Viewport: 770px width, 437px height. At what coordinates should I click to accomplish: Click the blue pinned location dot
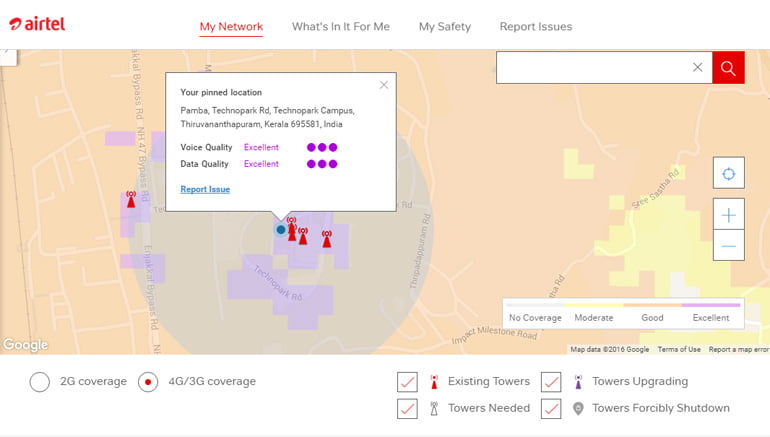pos(280,229)
